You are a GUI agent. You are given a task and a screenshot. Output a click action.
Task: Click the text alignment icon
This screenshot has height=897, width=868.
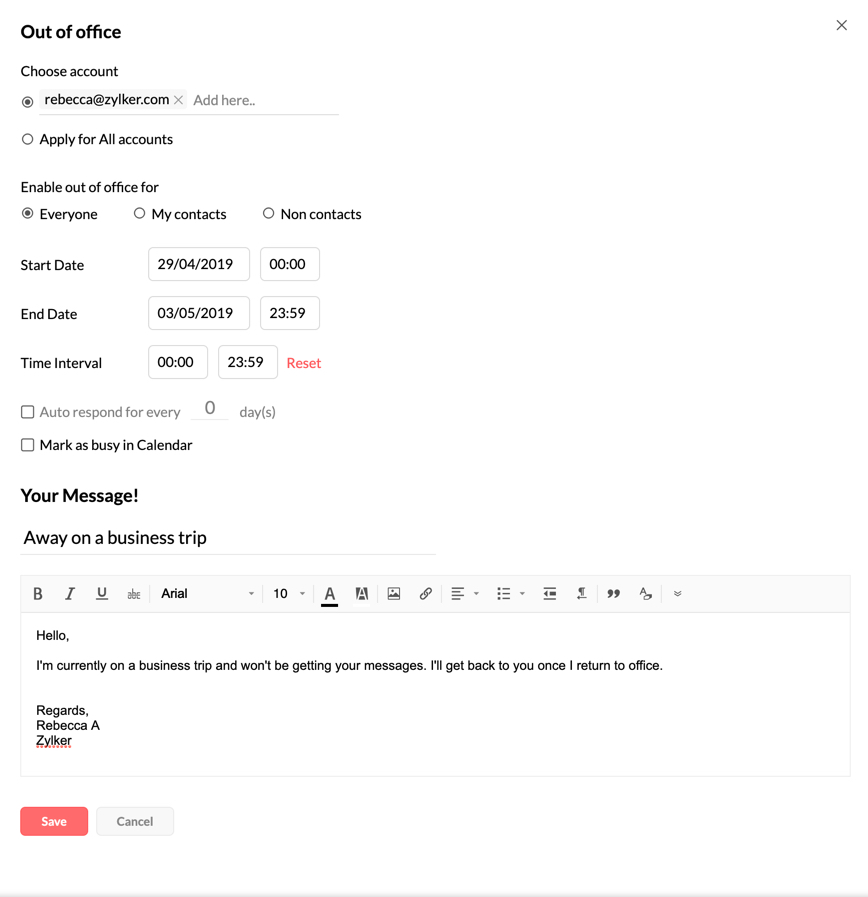point(457,594)
